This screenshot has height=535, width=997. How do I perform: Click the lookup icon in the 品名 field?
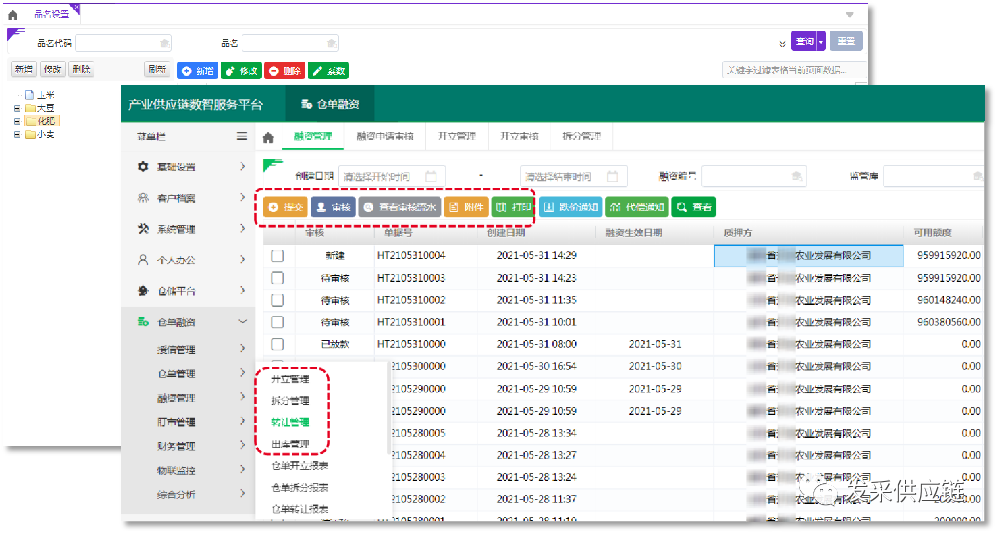click(331, 43)
